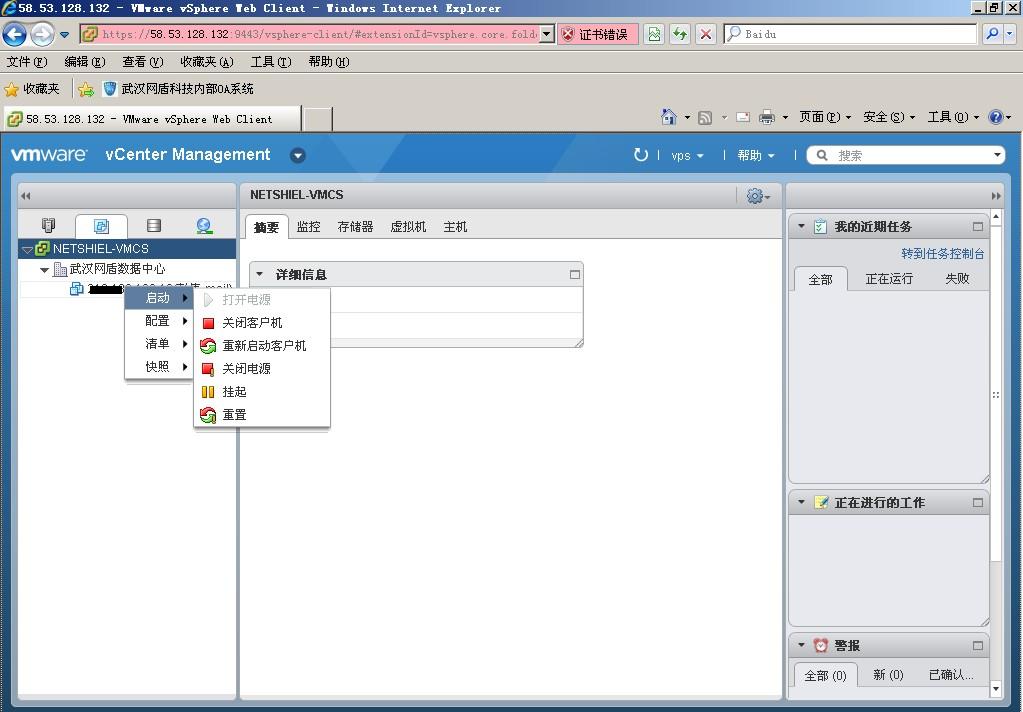Open the 查看(V) menu
This screenshot has width=1023, height=712.
click(x=142, y=61)
